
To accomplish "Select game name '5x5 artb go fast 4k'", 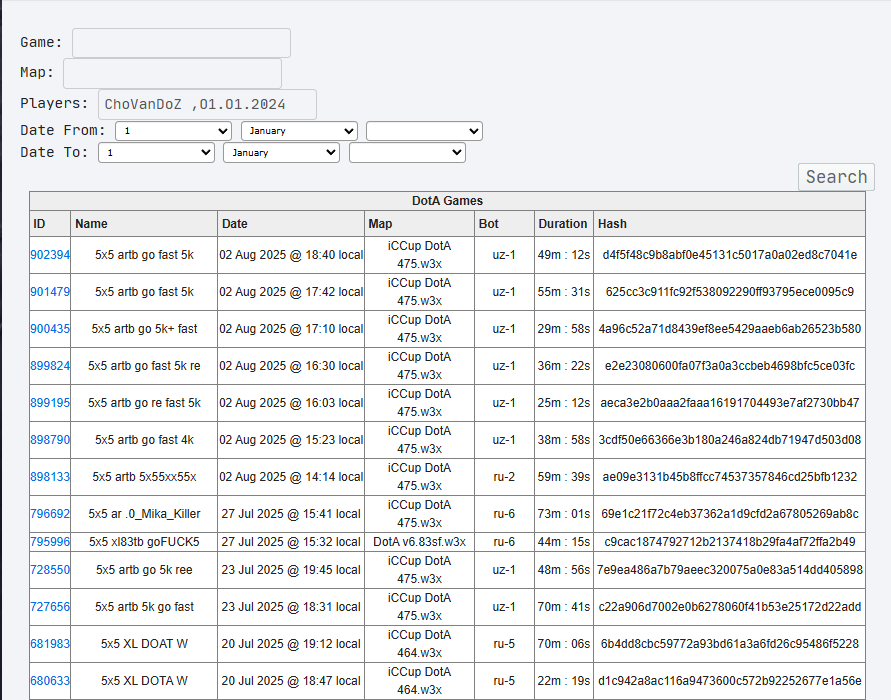I will 144,439.
